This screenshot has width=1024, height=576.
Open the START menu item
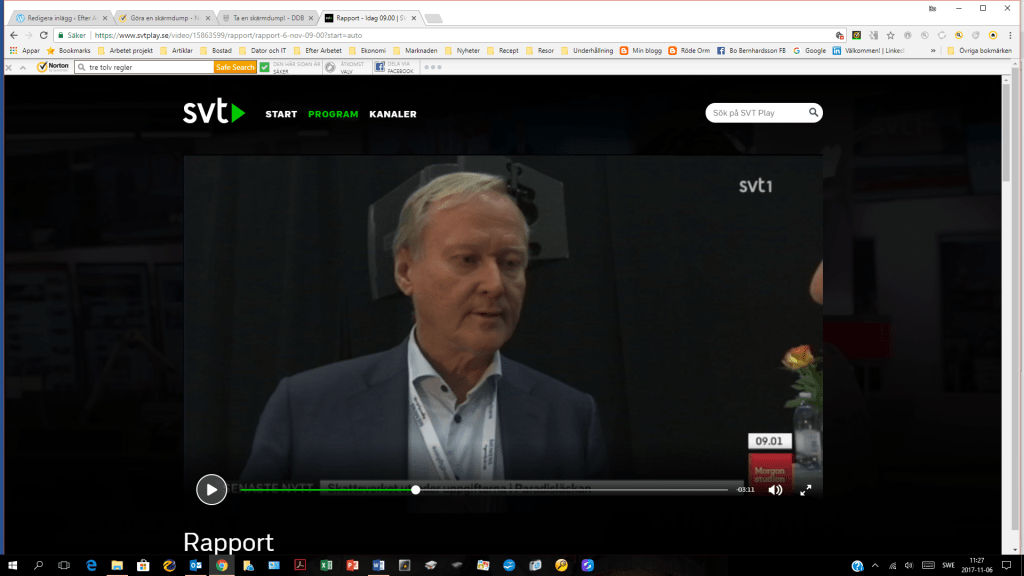point(281,114)
